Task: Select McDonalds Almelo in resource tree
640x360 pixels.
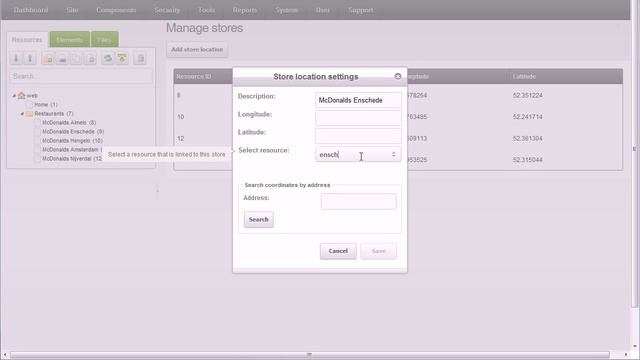Action: (69, 122)
